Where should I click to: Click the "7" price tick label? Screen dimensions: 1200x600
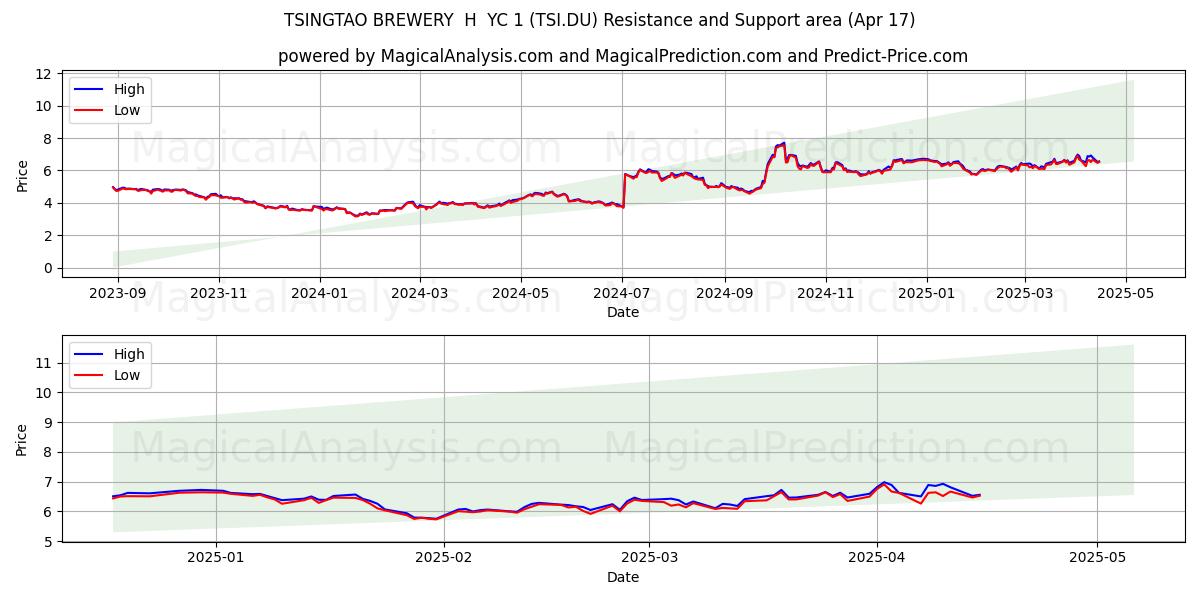tap(48, 482)
